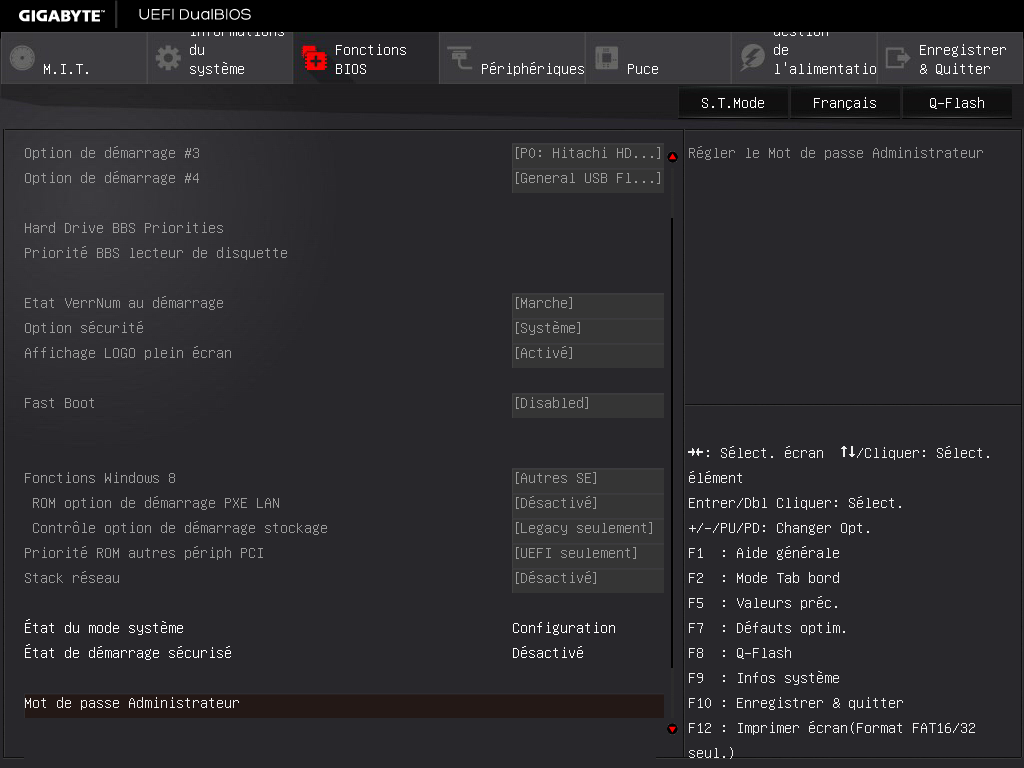Viewport: 1024px width, 768px height.
Task: Select the Option sécurité label
Action: 84,328
